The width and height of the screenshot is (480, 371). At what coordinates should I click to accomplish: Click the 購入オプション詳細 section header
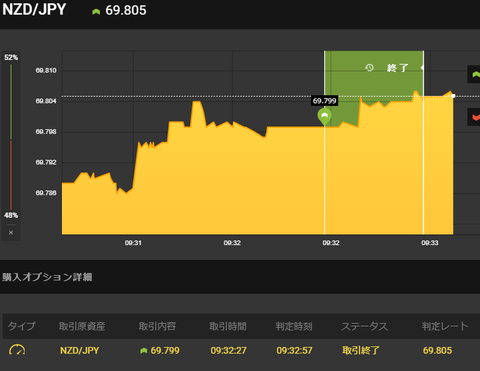(x=47, y=277)
